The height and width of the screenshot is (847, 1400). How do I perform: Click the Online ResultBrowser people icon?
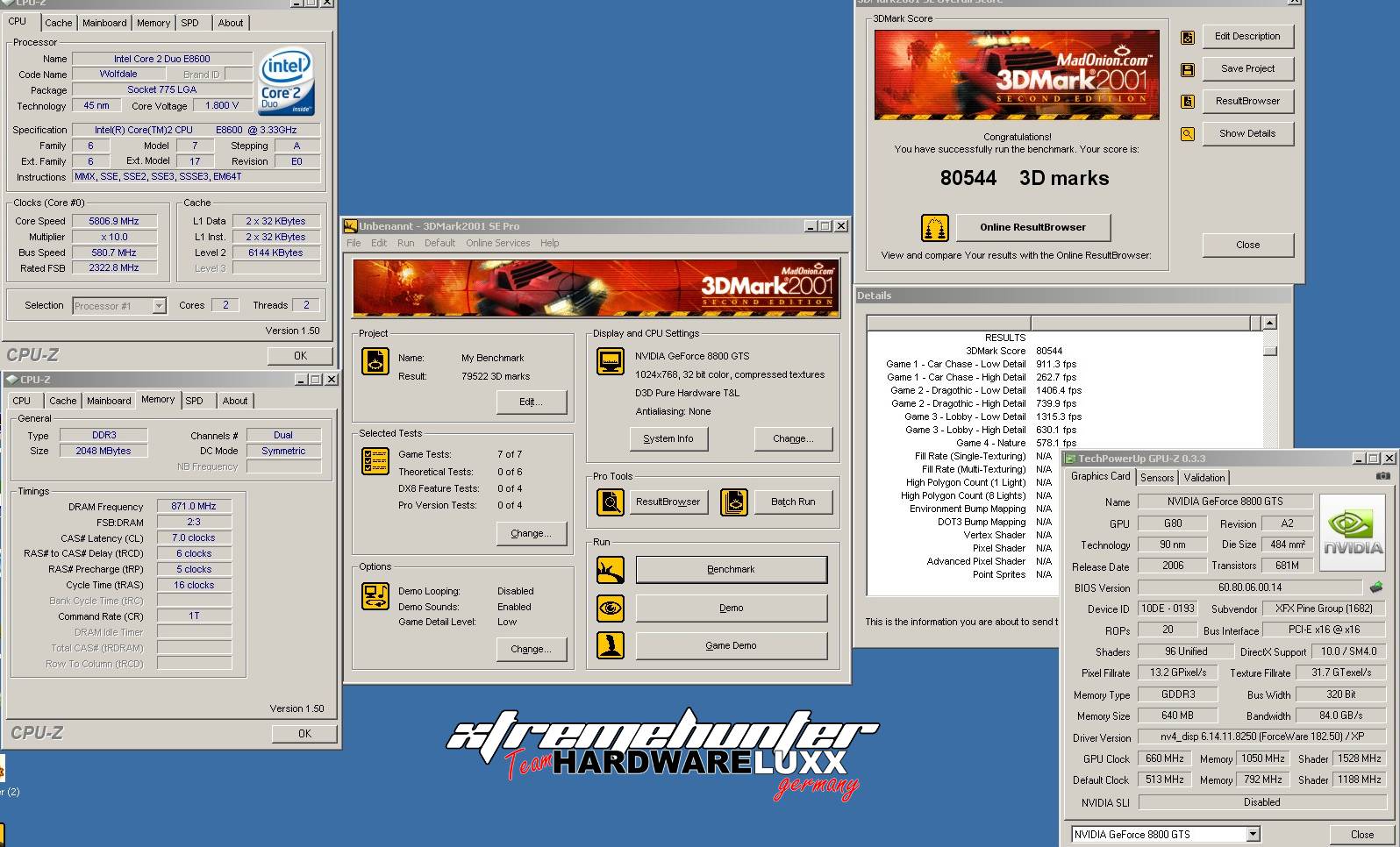(x=935, y=228)
